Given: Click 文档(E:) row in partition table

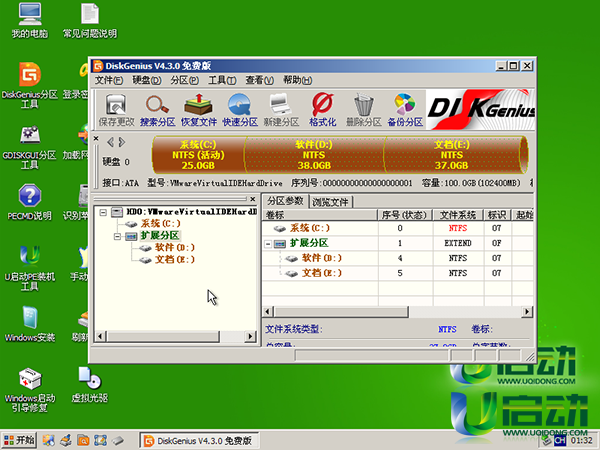Looking at the screenshot, I should (398, 273).
